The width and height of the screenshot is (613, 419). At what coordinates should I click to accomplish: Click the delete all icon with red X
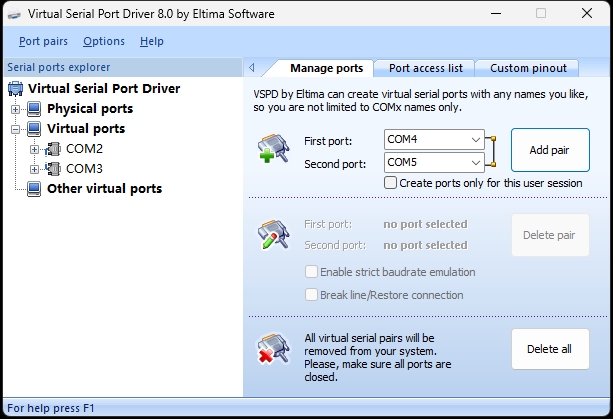273,349
